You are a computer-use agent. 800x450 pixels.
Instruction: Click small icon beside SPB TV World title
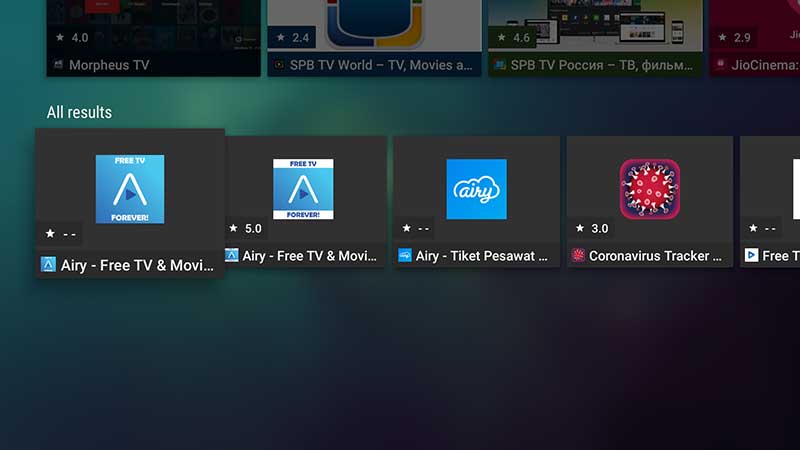[x=279, y=64]
